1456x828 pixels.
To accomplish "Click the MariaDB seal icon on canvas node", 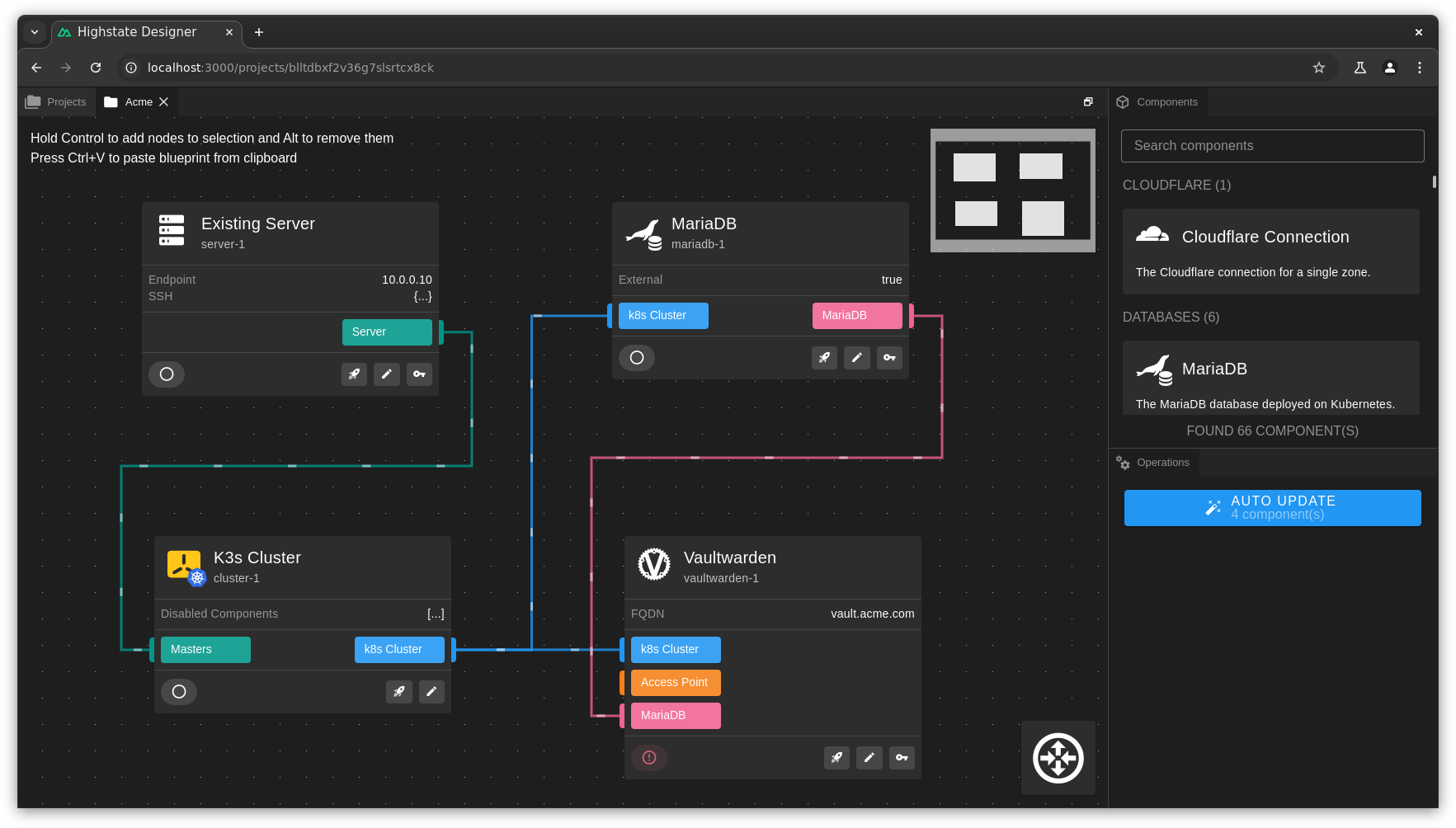I will point(643,233).
